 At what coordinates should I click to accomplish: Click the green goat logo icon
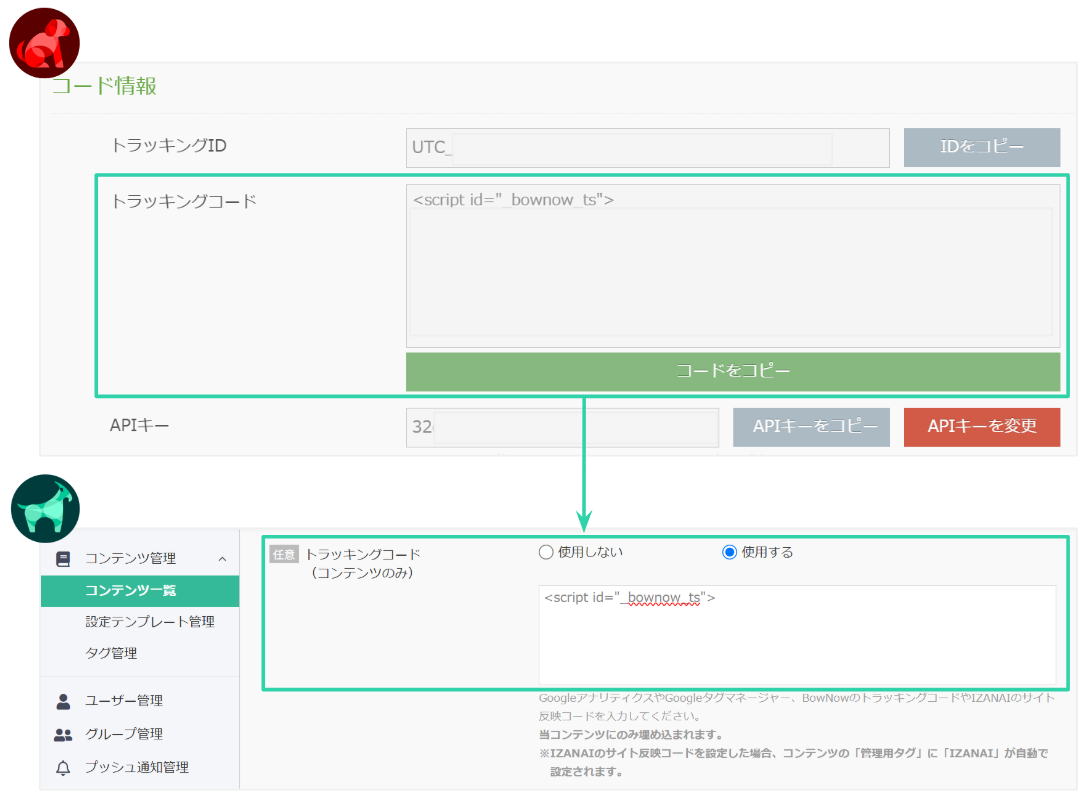point(45,508)
